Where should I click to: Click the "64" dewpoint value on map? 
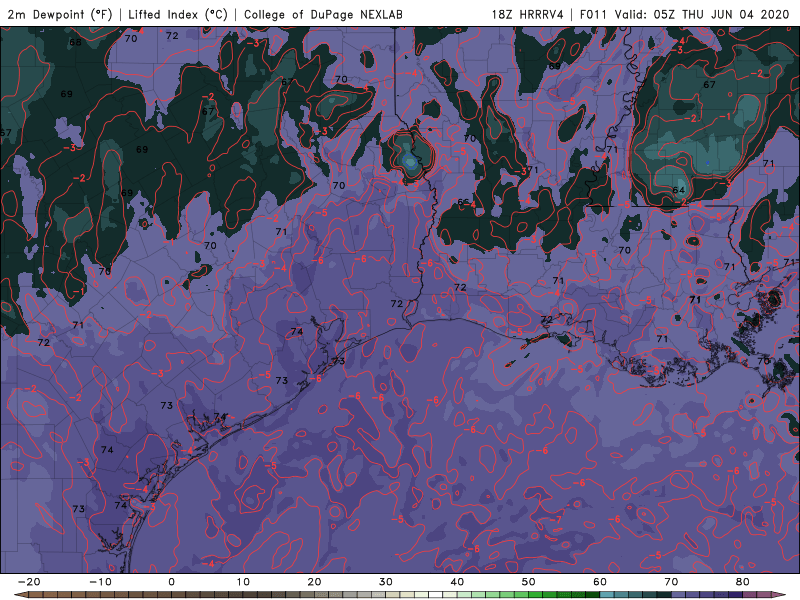tap(679, 190)
